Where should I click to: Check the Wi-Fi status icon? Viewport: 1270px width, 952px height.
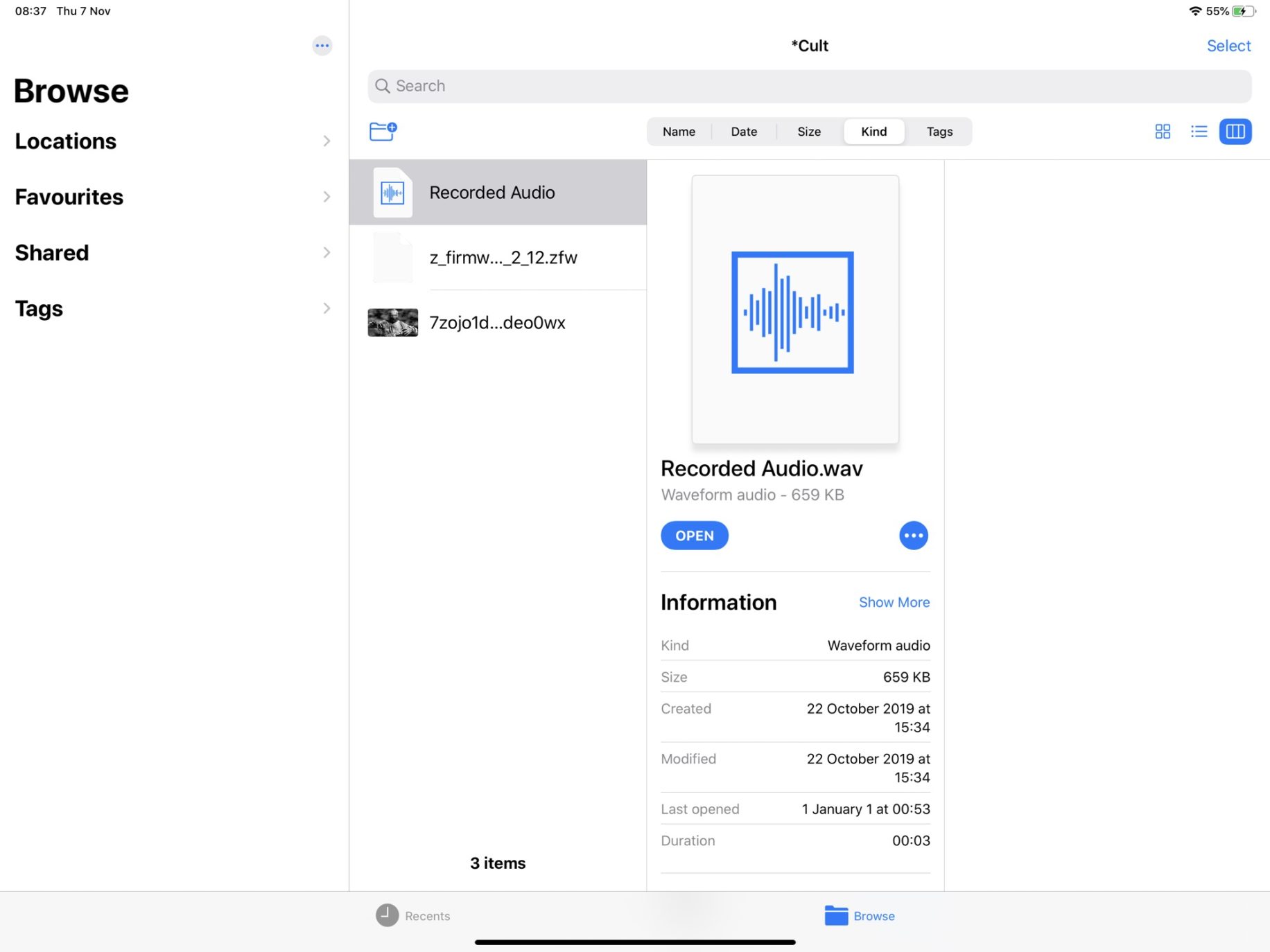click(1195, 11)
